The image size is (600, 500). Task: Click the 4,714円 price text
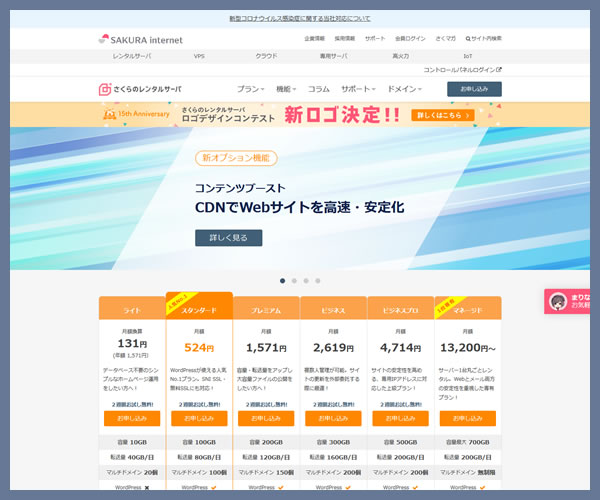click(400, 347)
